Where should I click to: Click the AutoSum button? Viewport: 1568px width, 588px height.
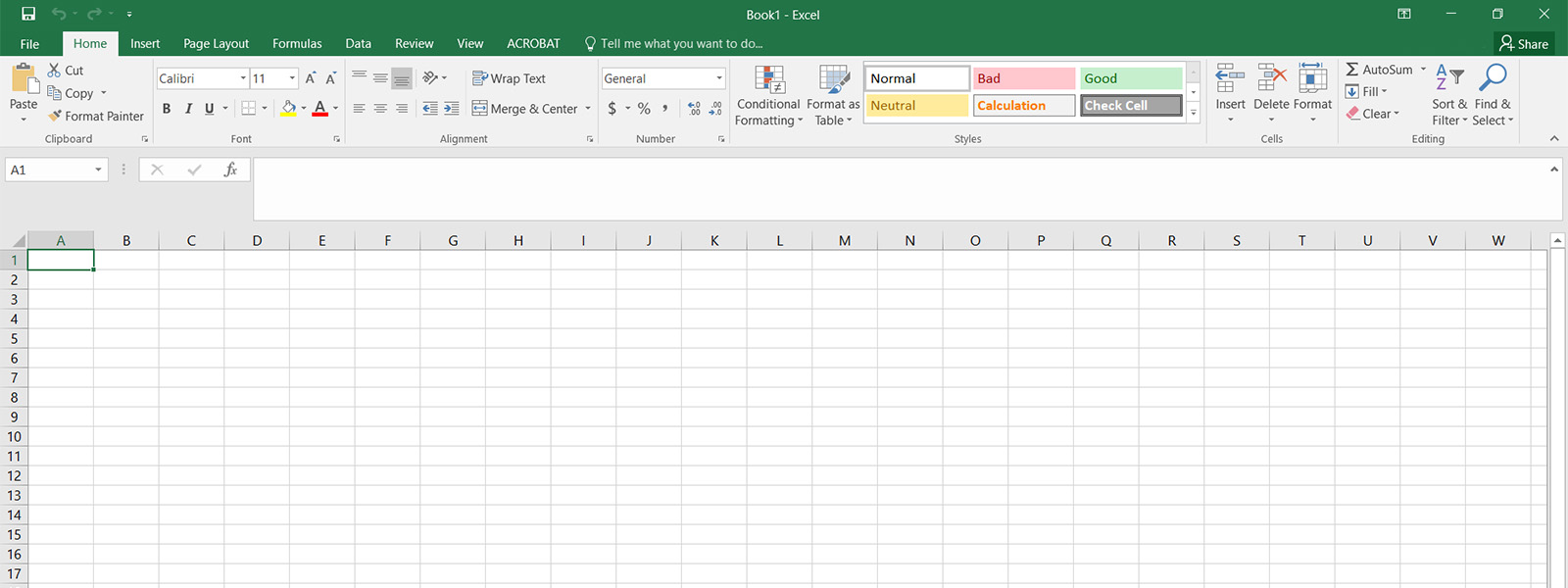point(1378,70)
